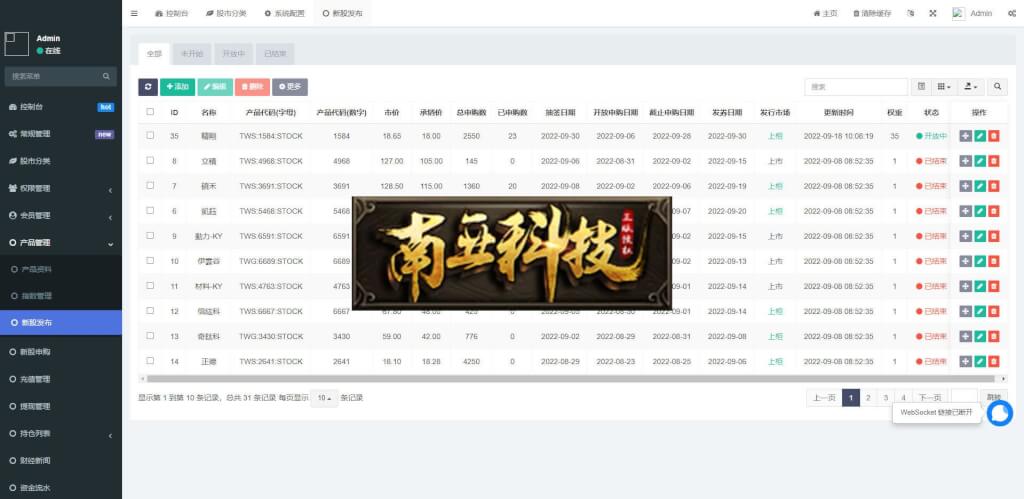Open the 更多 more actions dropdown
The image size is (1024, 499).
[x=290, y=87]
